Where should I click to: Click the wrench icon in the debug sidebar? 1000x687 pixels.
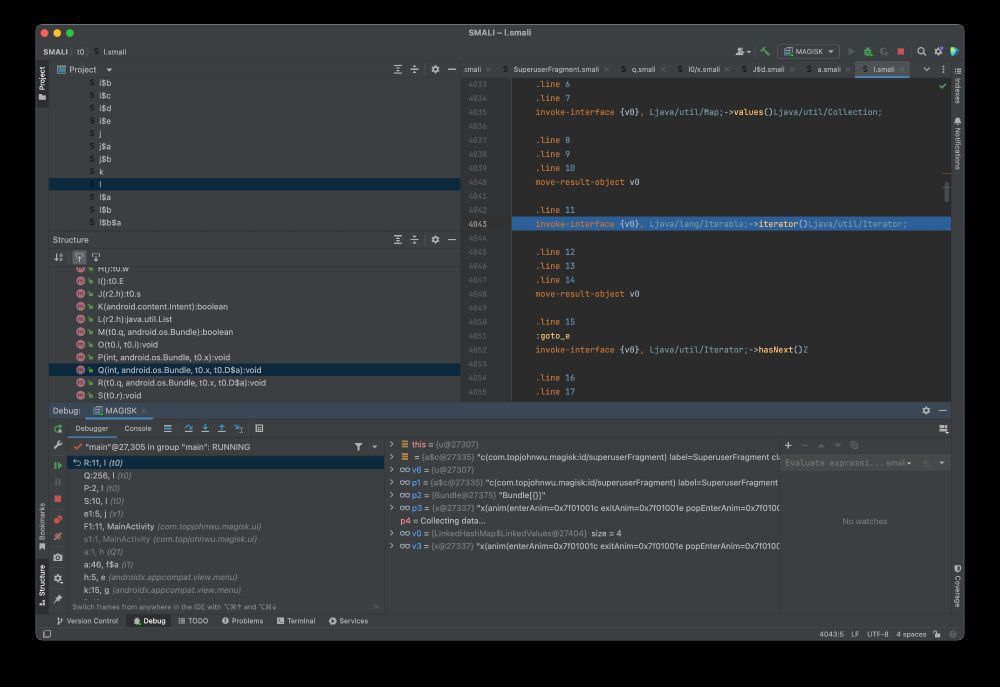tap(58, 445)
